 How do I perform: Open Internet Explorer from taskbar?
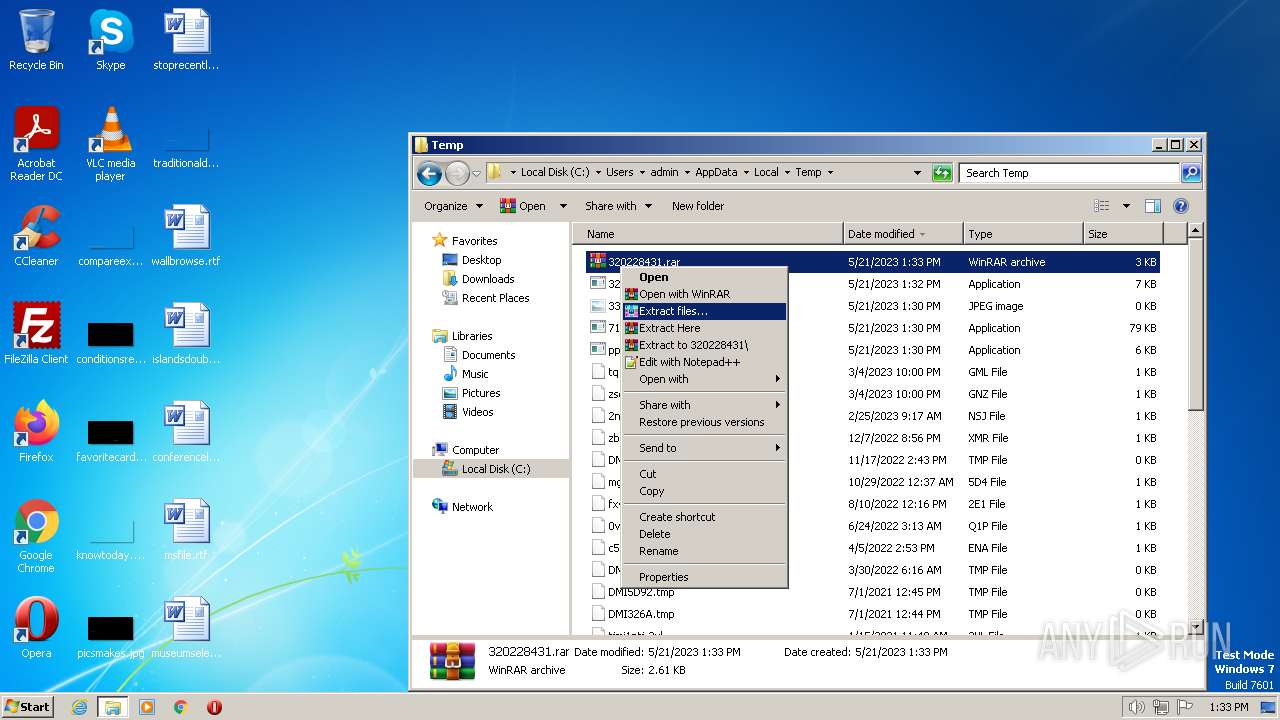[79, 707]
